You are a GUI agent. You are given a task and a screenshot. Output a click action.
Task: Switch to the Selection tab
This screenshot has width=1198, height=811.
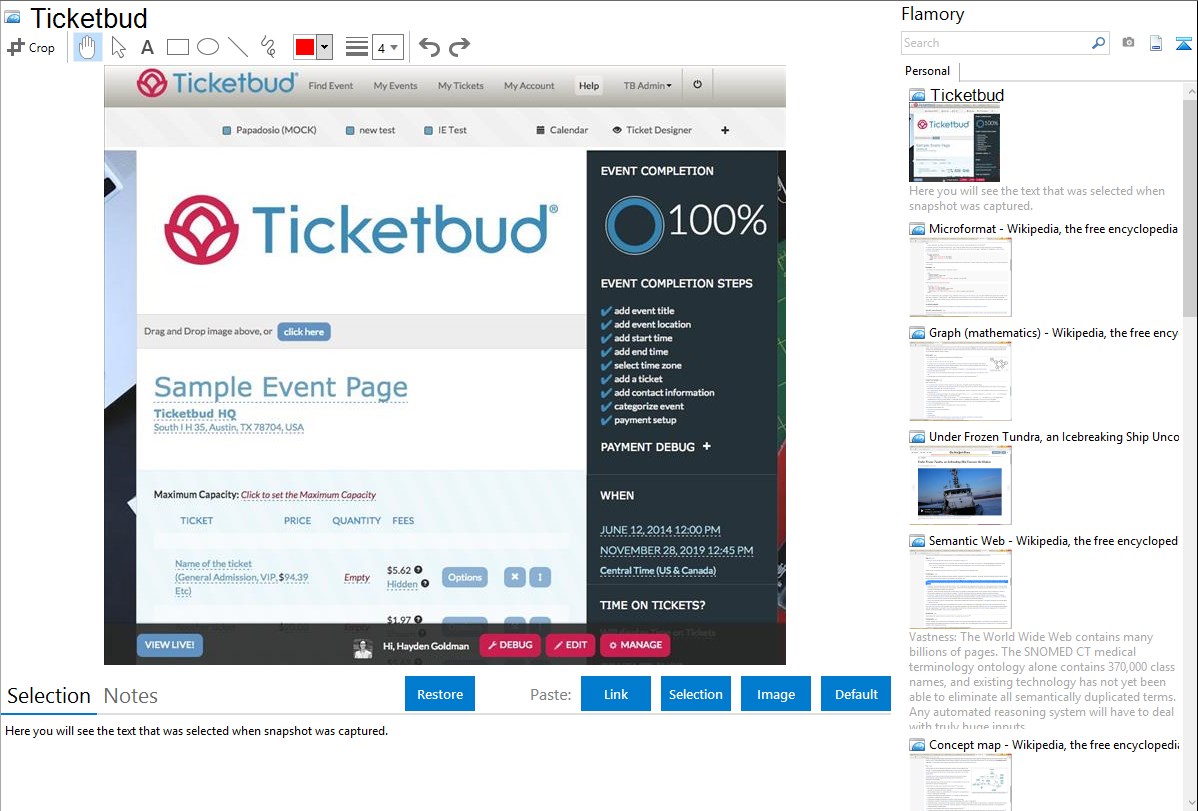tap(49, 696)
